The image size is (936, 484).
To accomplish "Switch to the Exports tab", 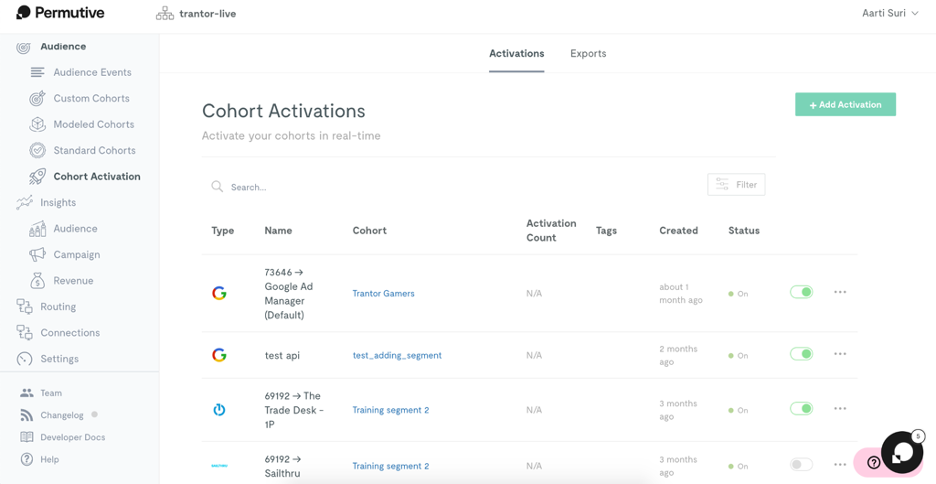I will [x=588, y=53].
